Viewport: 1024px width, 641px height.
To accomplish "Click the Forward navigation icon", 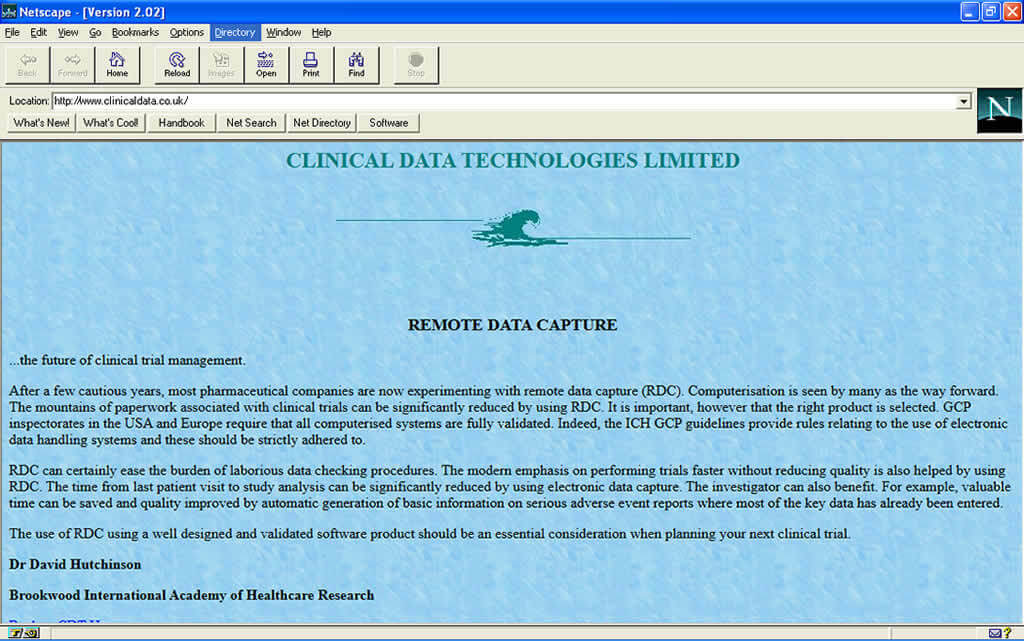I will (x=72, y=64).
